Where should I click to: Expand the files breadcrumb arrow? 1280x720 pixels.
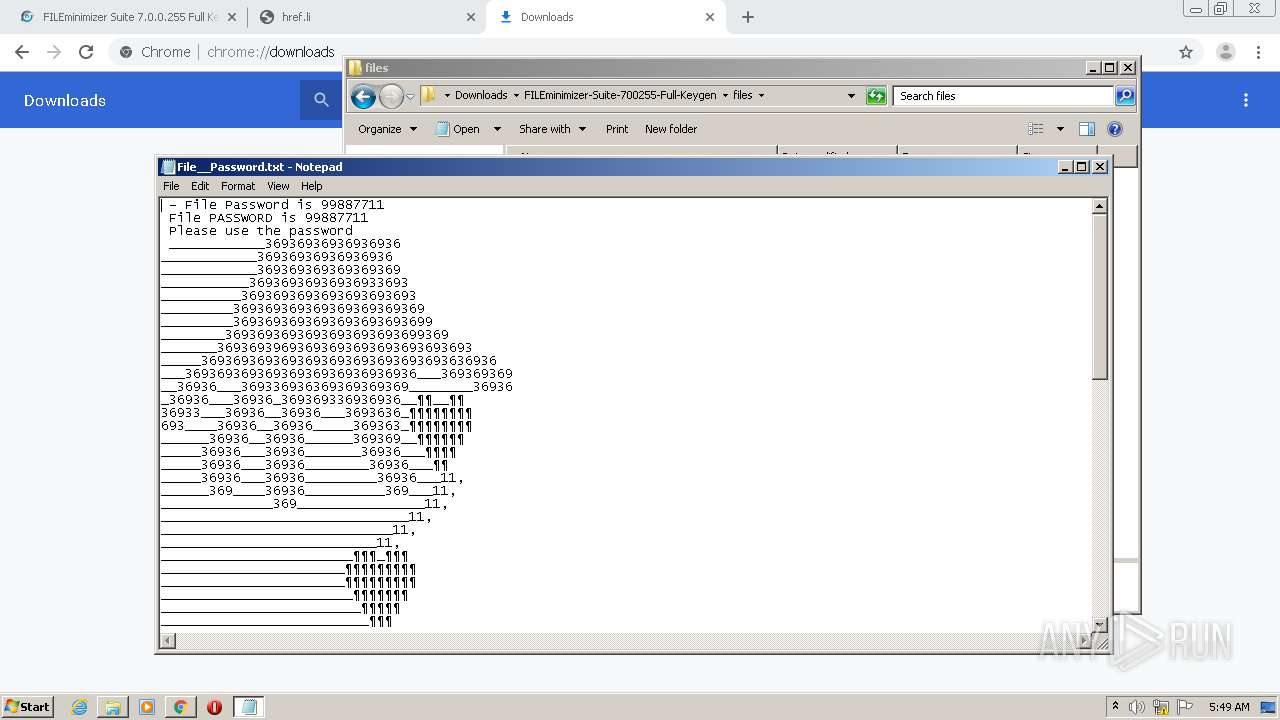(x=761, y=96)
